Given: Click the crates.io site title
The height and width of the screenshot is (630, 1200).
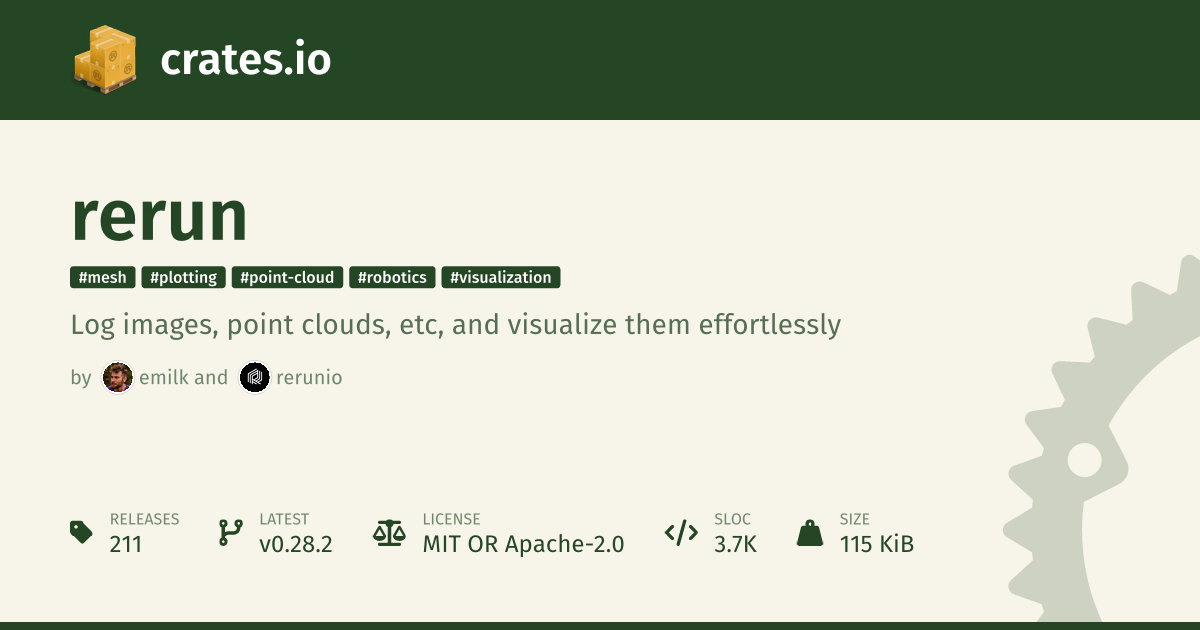Looking at the screenshot, I should [245, 60].
